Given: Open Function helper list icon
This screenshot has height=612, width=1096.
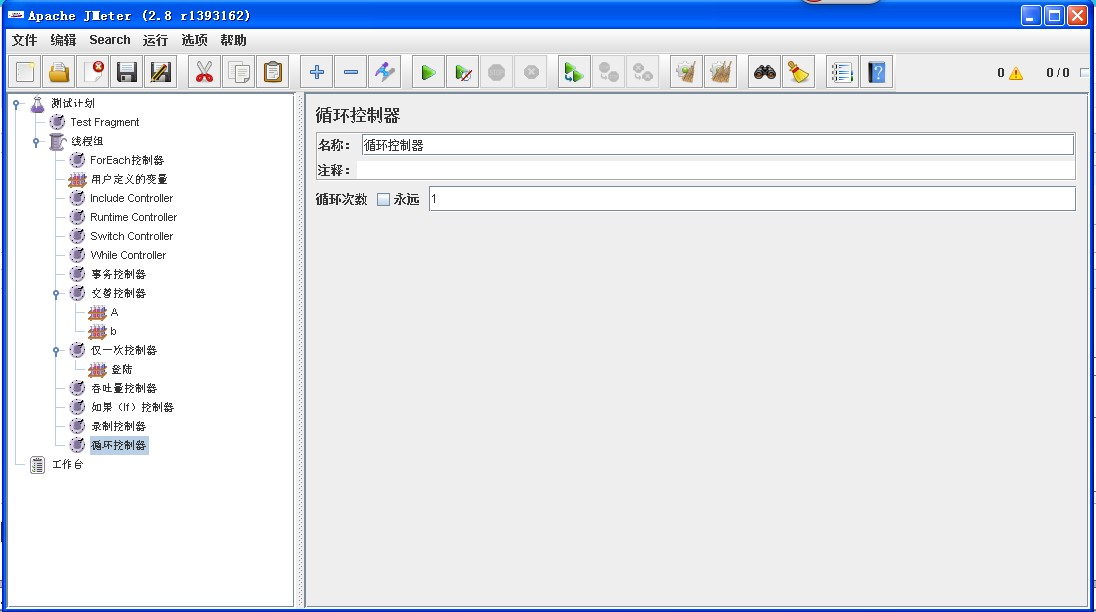Looking at the screenshot, I should [x=842, y=72].
